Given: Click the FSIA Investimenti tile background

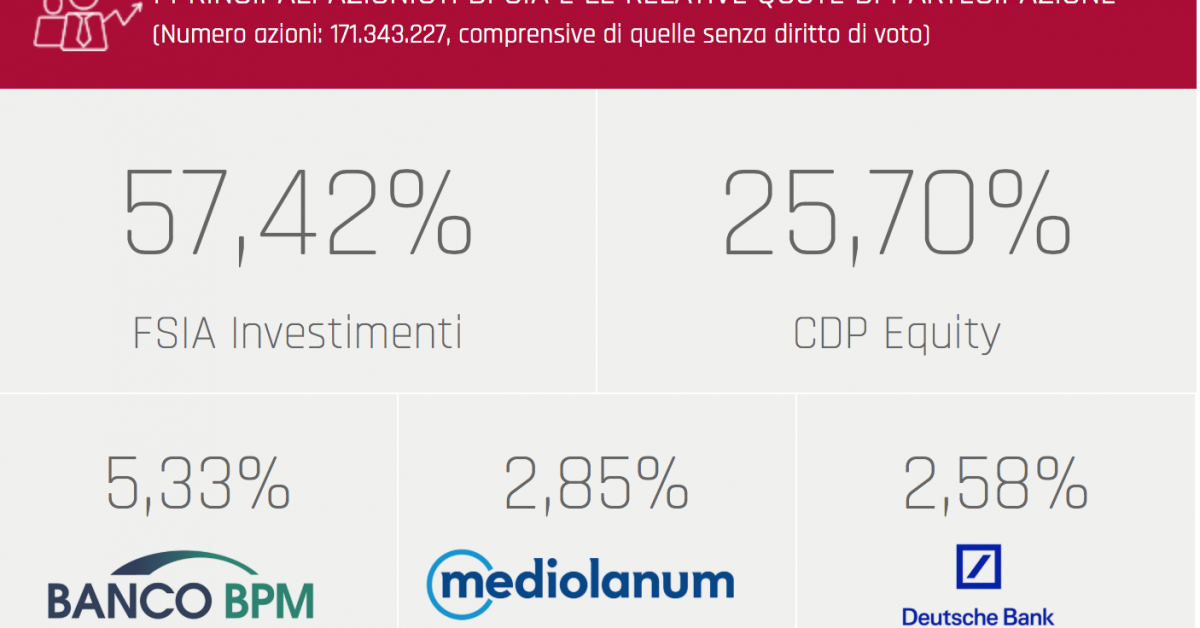Looking at the screenshot, I should pos(298,241).
